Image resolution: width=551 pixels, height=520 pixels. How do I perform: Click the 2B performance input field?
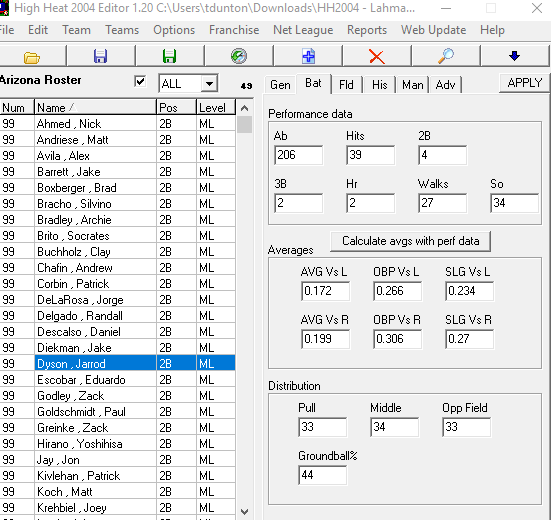pyautogui.click(x=442, y=155)
